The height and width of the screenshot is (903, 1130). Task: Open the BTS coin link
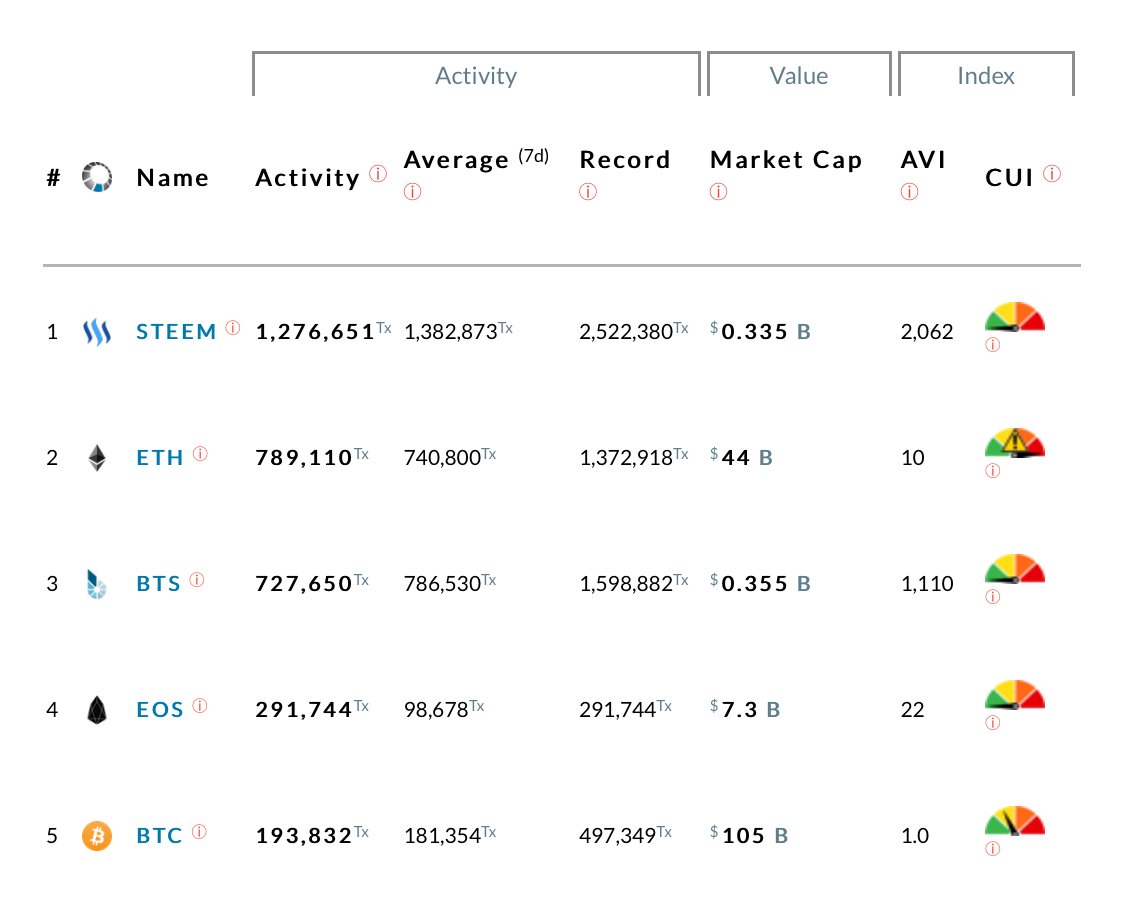point(159,584)
